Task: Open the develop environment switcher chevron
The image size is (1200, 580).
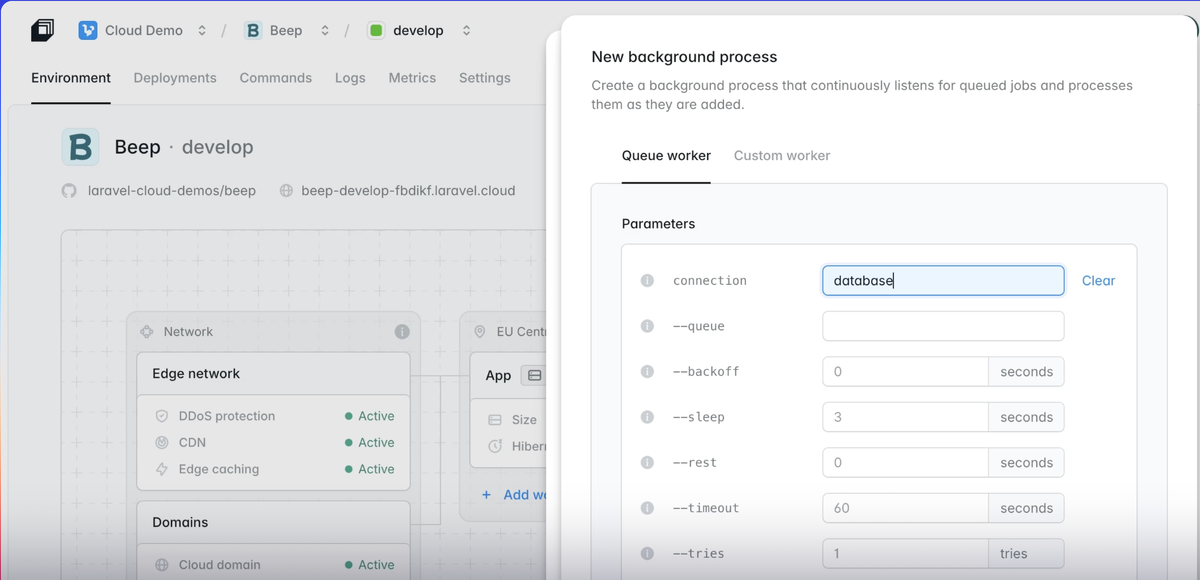Action: 466,30
